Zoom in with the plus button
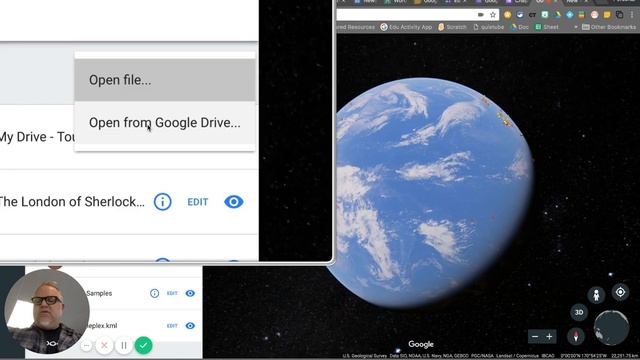This screenshot has width=640, height=360. (549, 336)
